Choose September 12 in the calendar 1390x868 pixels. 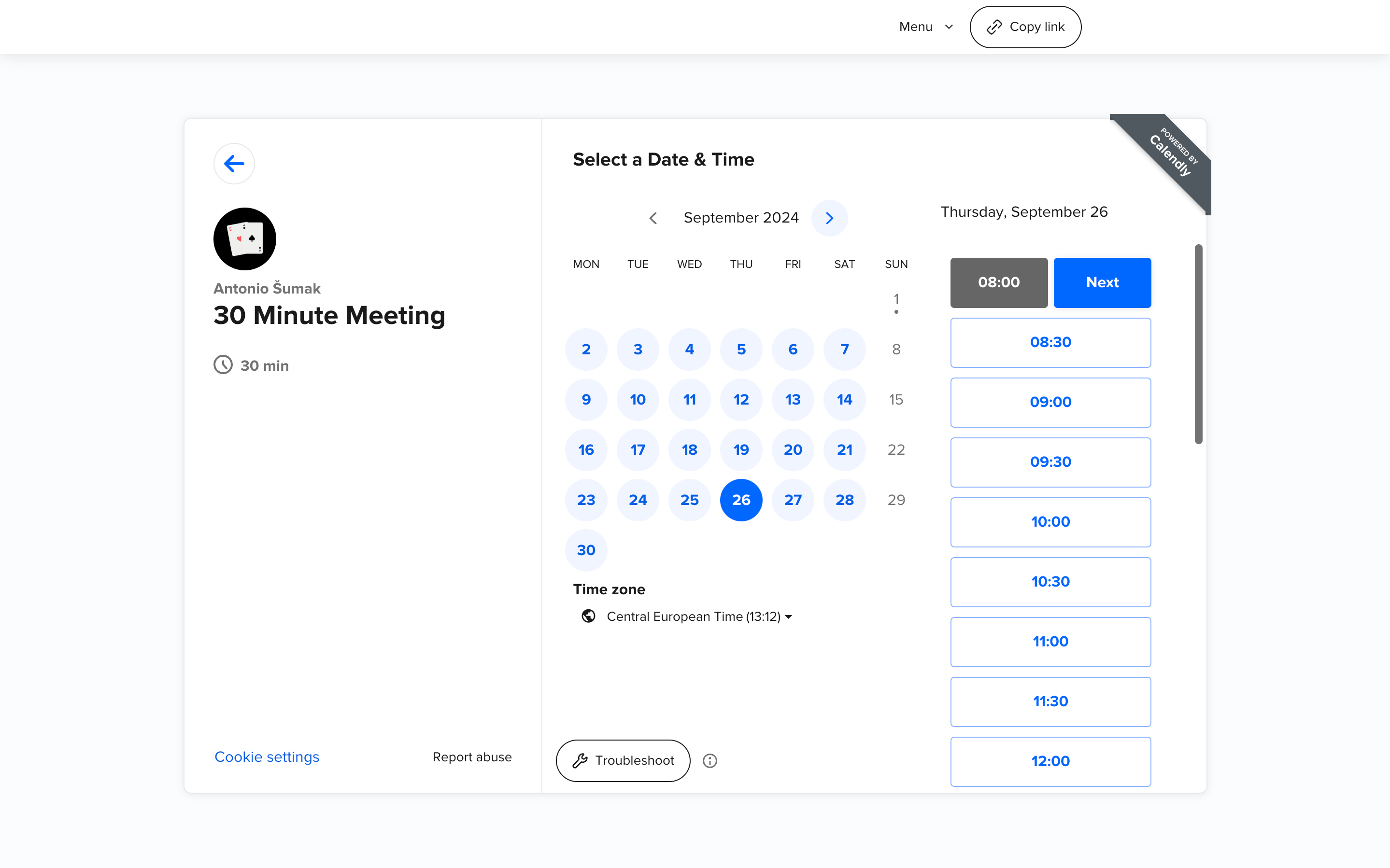pyautogui.click(x=741, y=400)
